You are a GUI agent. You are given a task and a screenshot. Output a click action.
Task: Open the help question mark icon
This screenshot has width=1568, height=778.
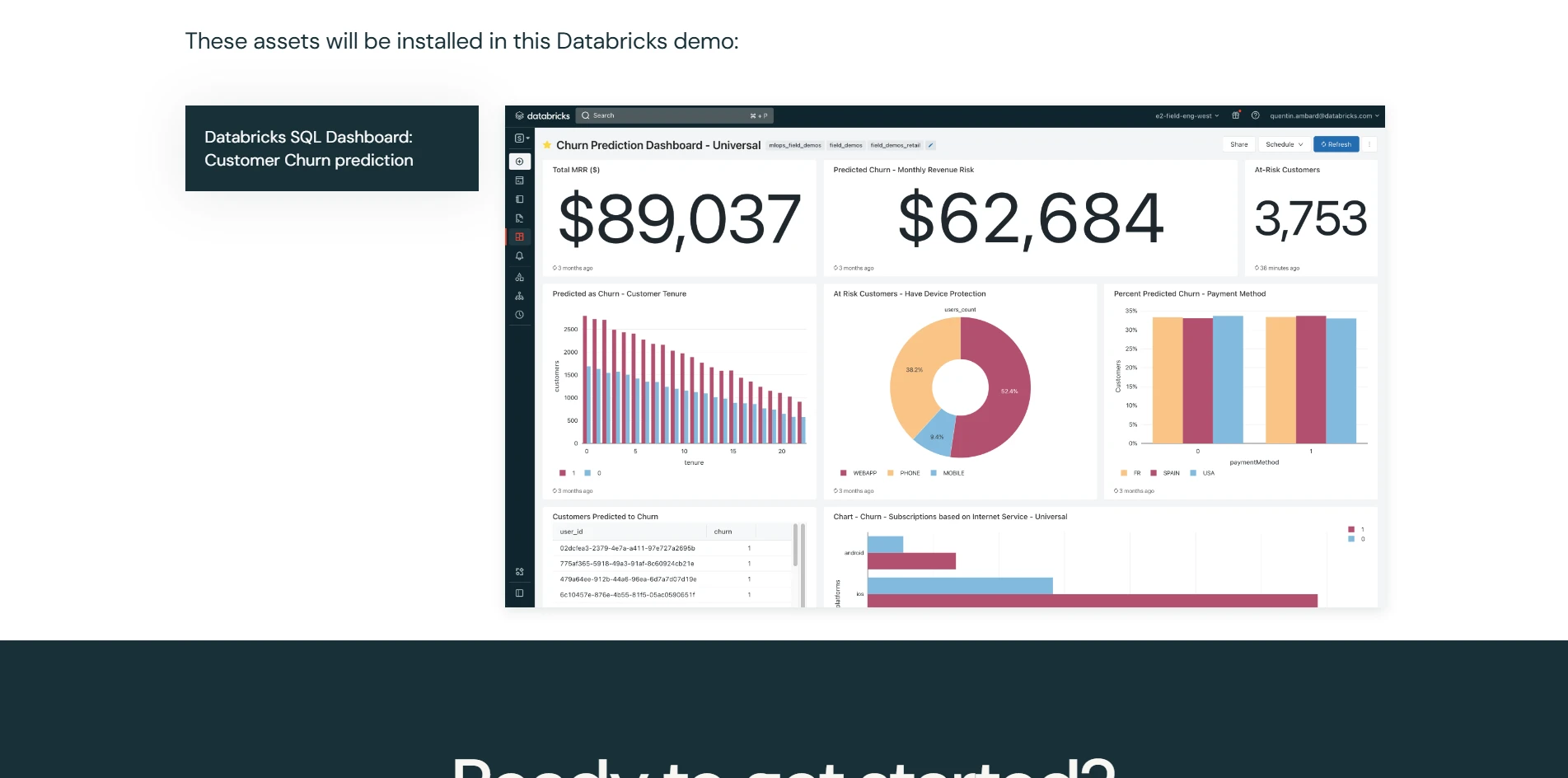click(x=1256, y=115)
